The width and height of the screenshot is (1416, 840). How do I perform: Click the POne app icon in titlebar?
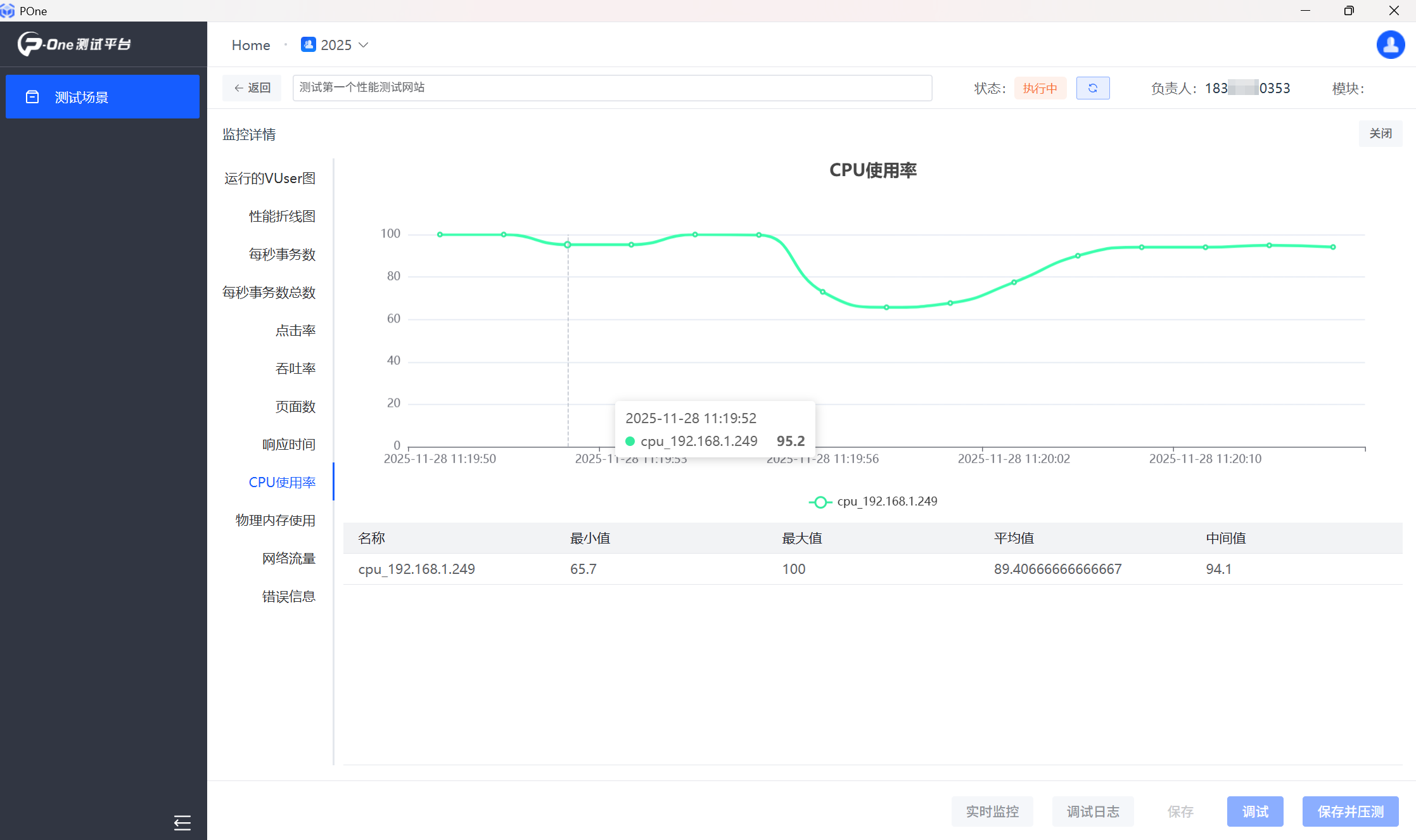coord(8,11)
